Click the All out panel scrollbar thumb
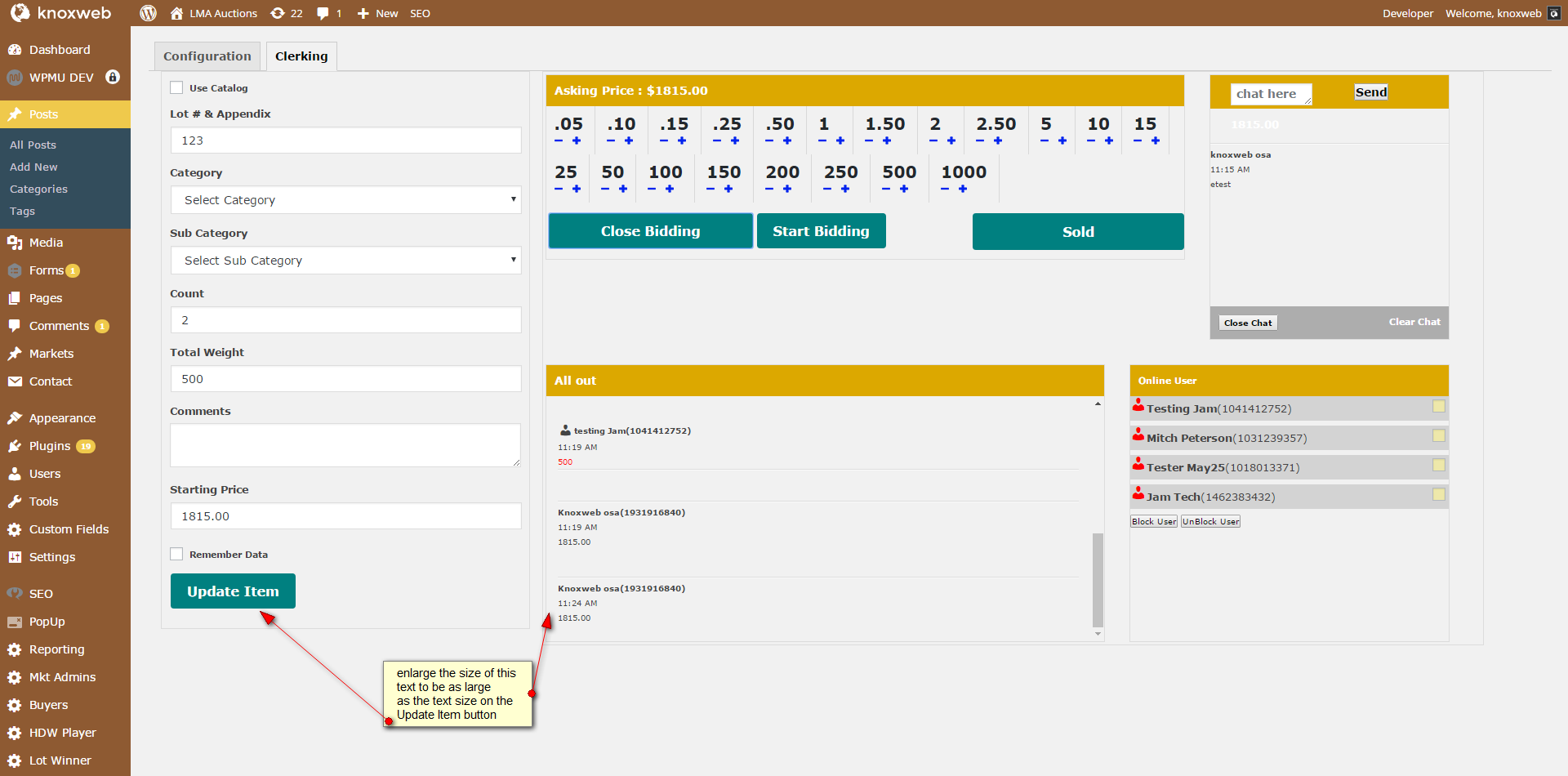Screen dimensions: 1568x776 tap(1098, 579)
